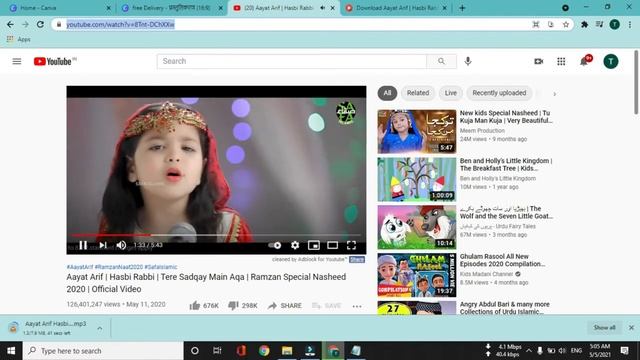
Task: Open Ben and Holly's Little Kingdom thumbnail
Action: coord(417,180)
